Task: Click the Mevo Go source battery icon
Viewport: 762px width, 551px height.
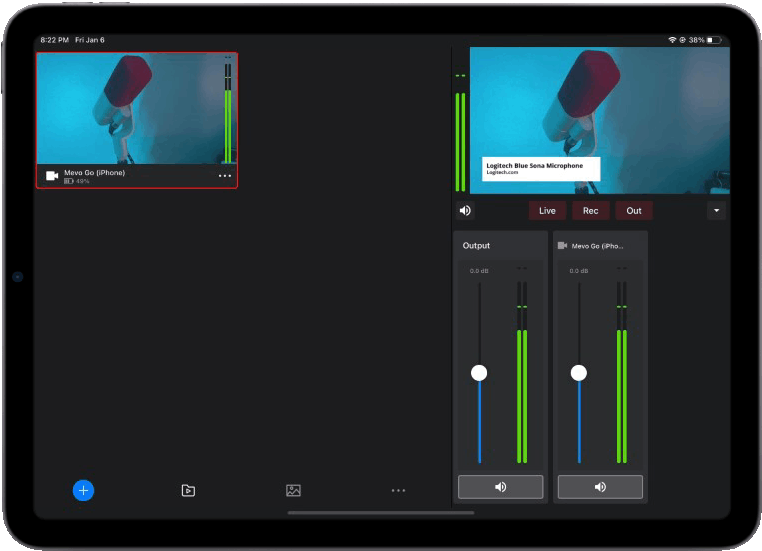Action: pos(69,181)
